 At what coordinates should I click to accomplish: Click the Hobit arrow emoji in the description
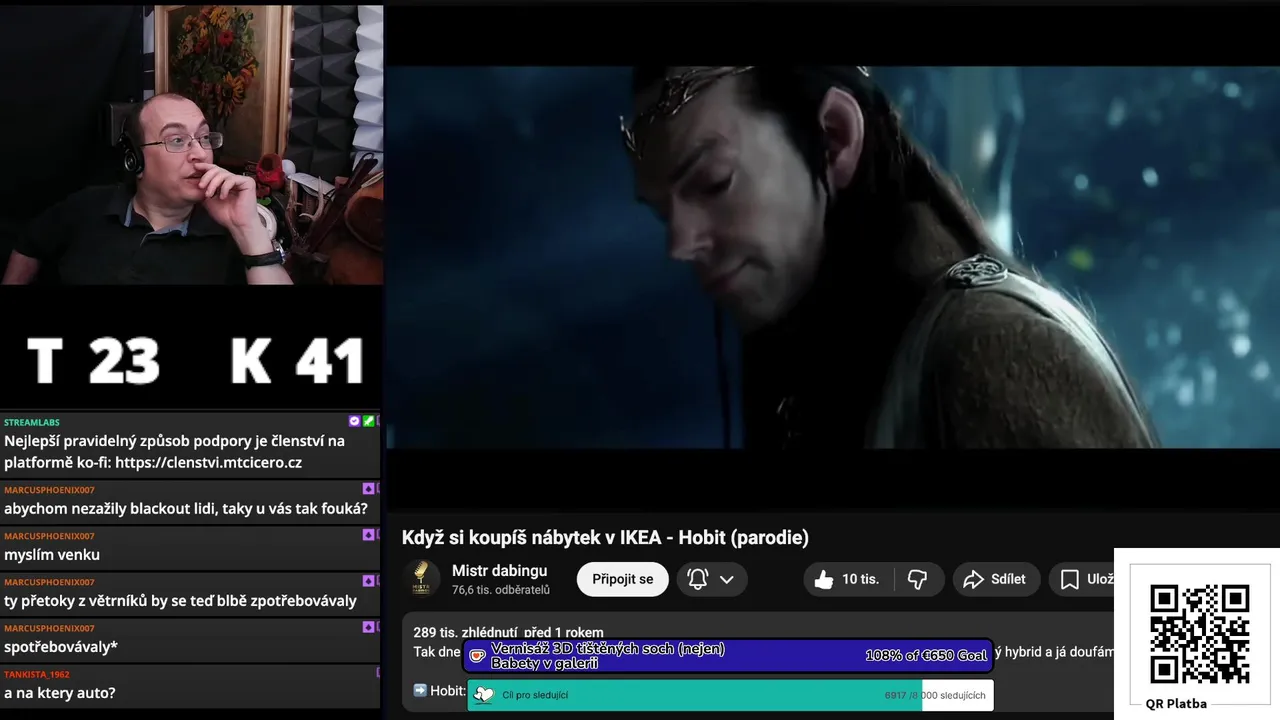coord(421,690)
